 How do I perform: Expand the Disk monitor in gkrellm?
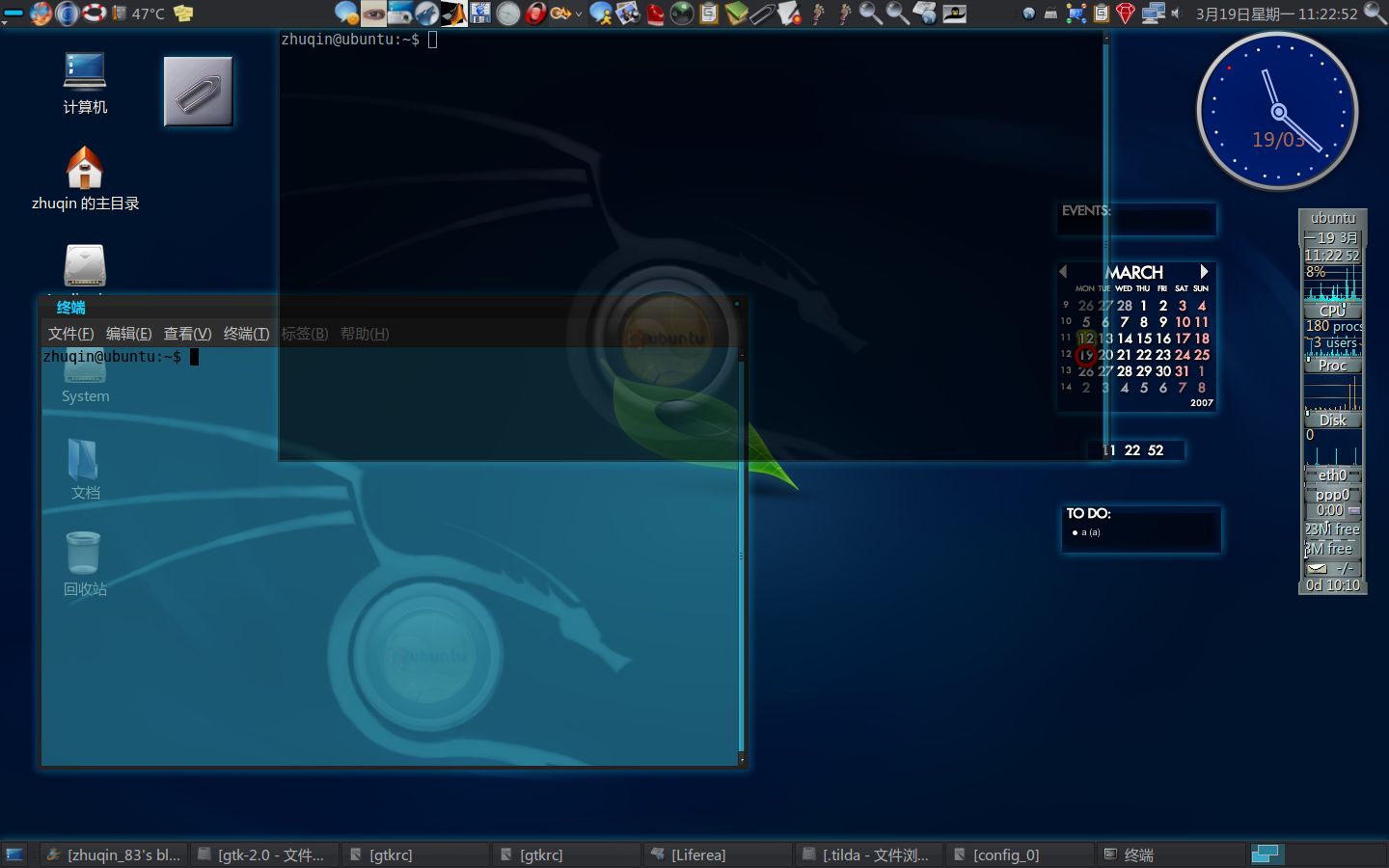click(1332, 420)
